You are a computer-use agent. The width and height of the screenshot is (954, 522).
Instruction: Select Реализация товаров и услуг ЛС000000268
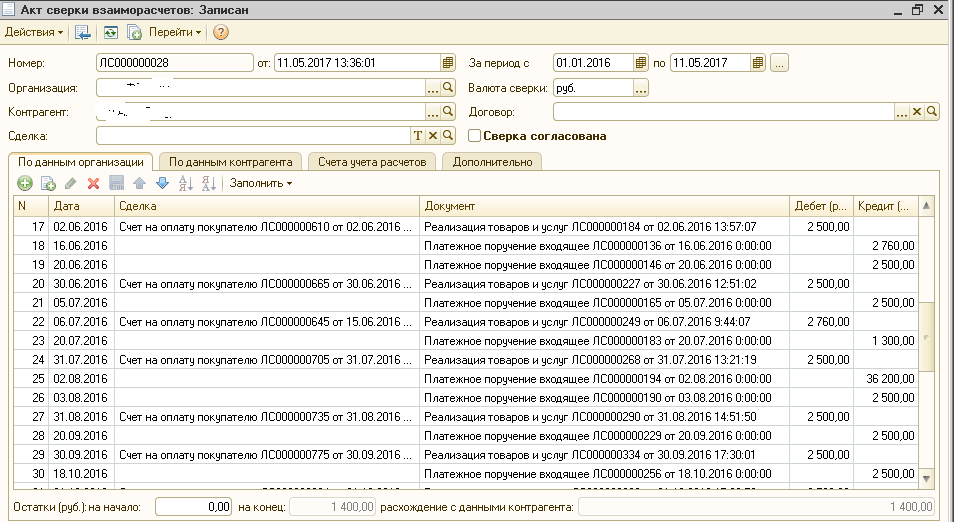pyautogui.click(x=604, y=360)
